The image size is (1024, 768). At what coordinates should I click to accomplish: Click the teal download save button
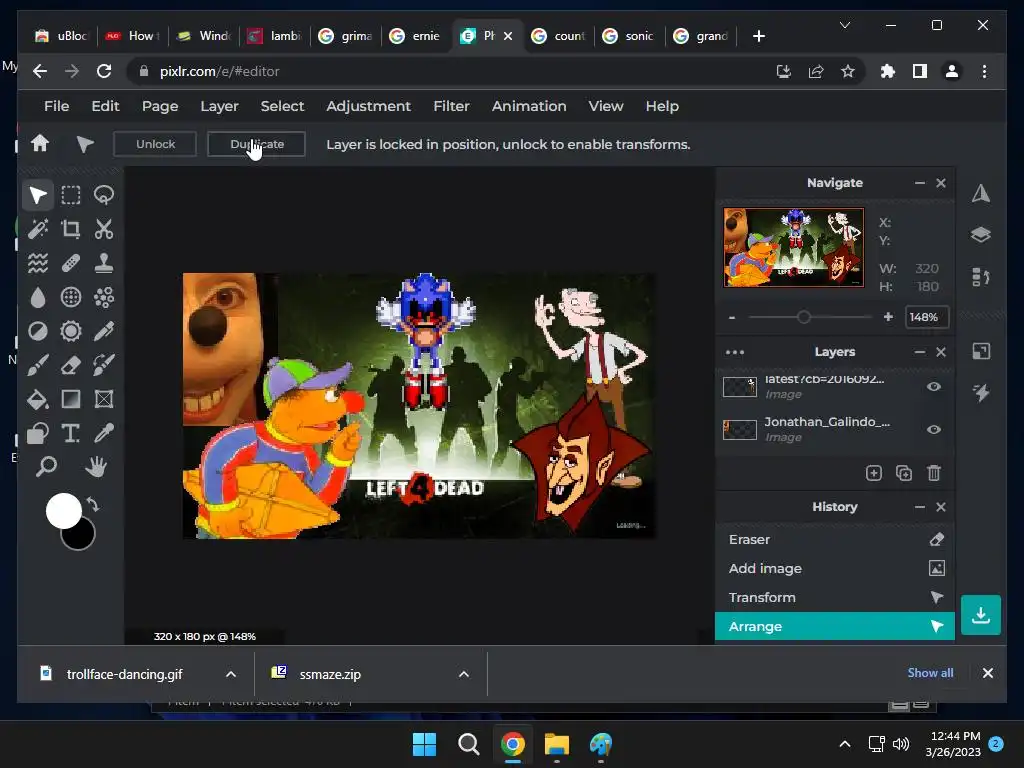(980, 615)
